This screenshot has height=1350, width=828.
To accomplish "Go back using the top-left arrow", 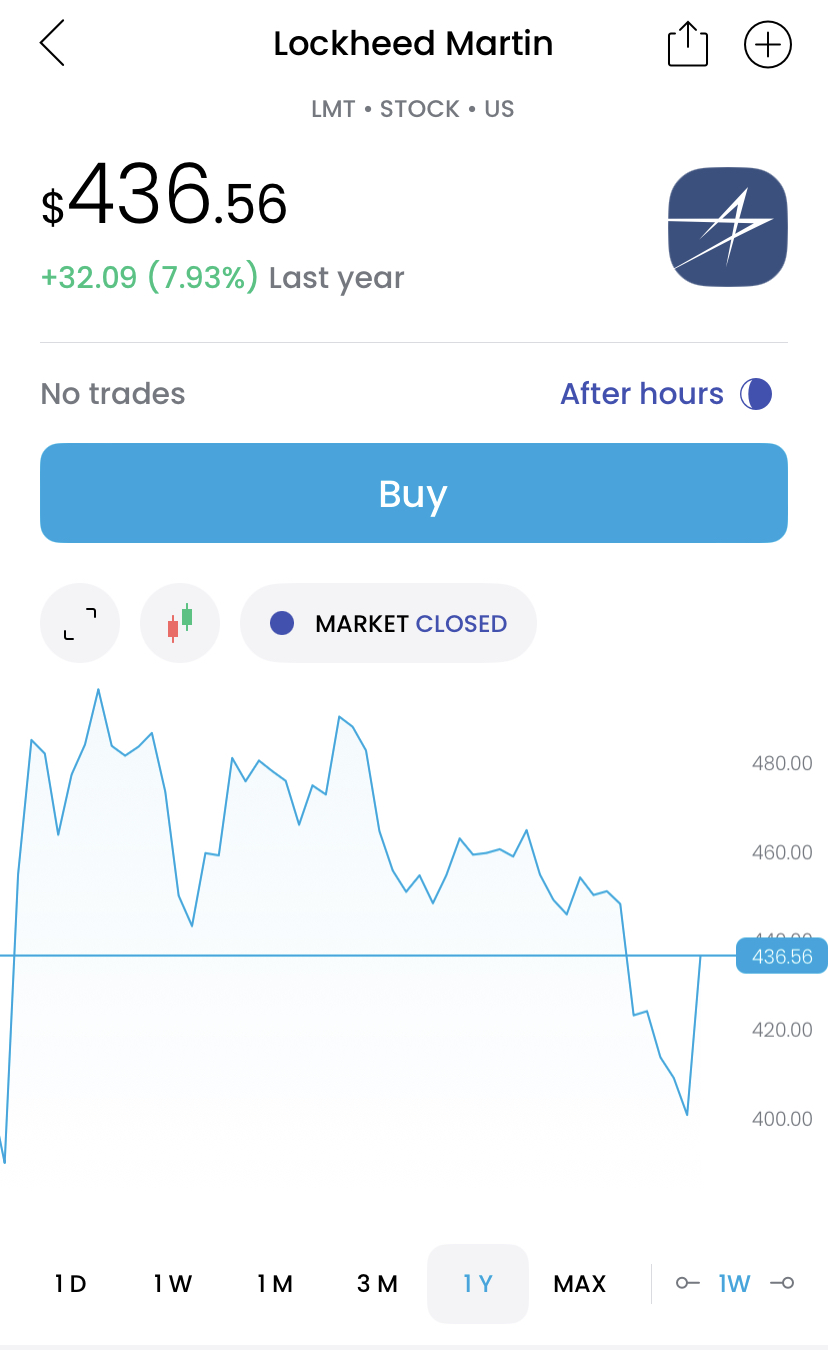I will tap(52, 45).
